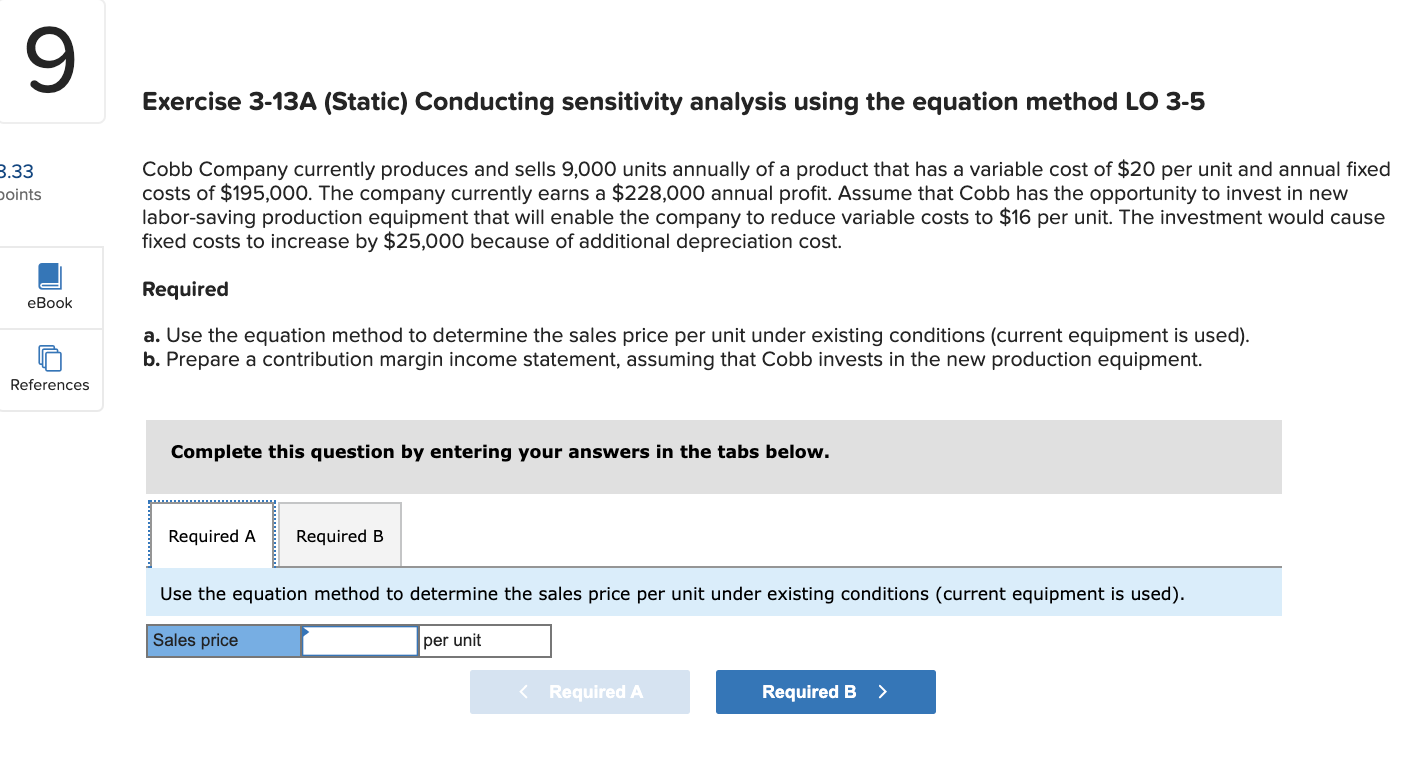Screen dimensions: 1420x760
Task: Click the Exercise 3-13A title heading
Action: pyautogui.click(x=673, y=101)
